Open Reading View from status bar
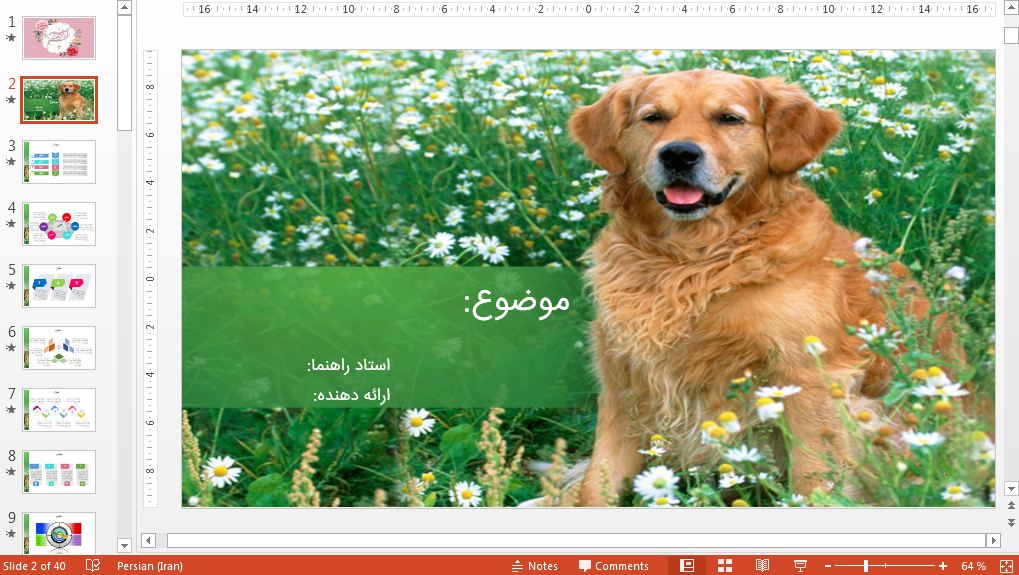The width and height of the screenshot is (1019, 575). tap(762, 566)
